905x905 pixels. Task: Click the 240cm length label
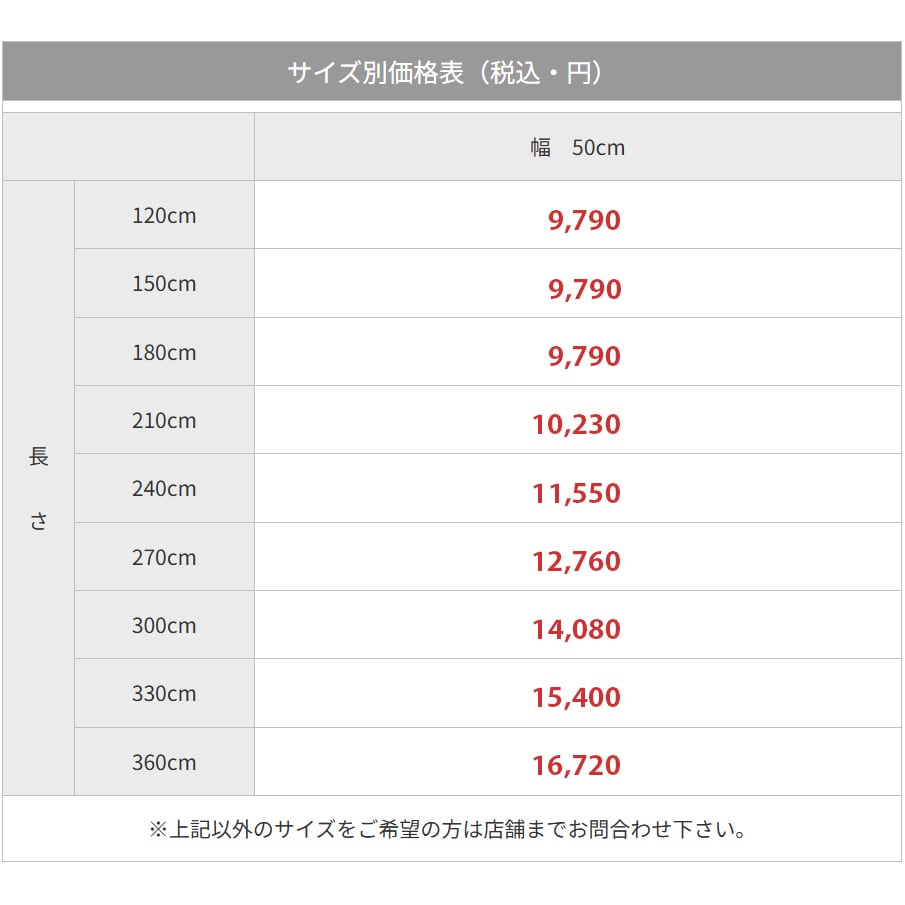164,489
